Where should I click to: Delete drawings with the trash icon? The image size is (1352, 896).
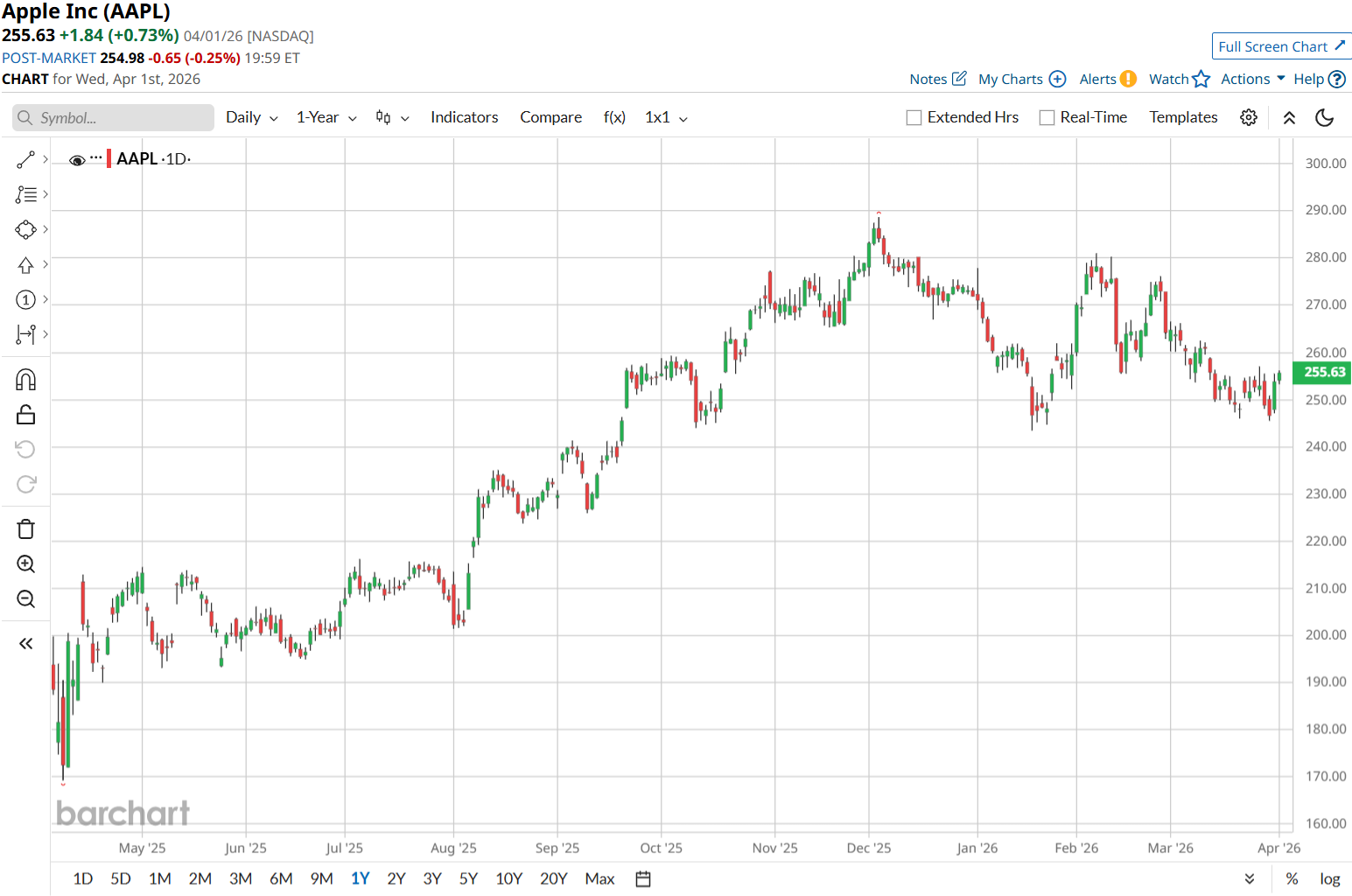coord(25,529)
